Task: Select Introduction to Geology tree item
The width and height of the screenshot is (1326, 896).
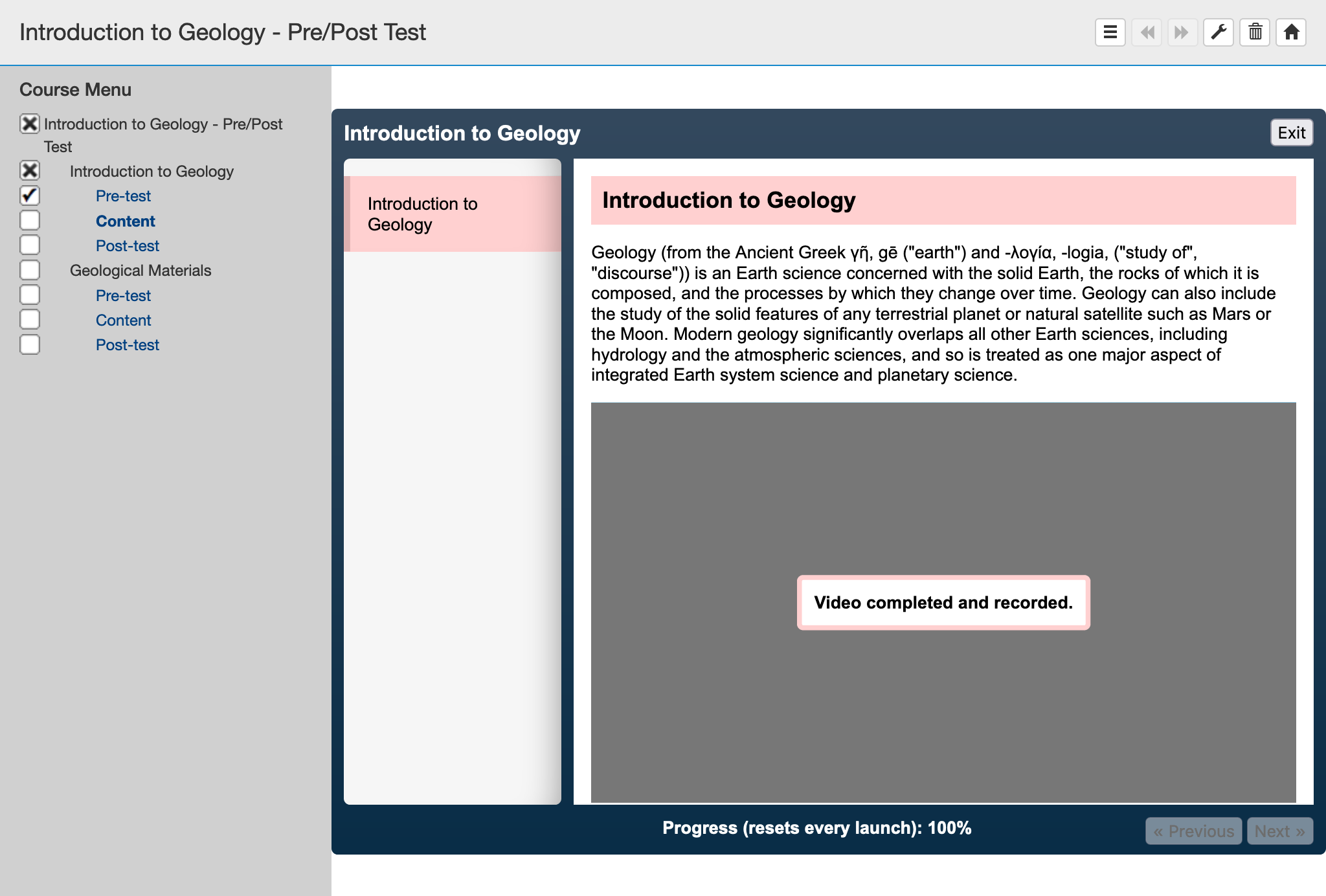Action: [152, 172]
